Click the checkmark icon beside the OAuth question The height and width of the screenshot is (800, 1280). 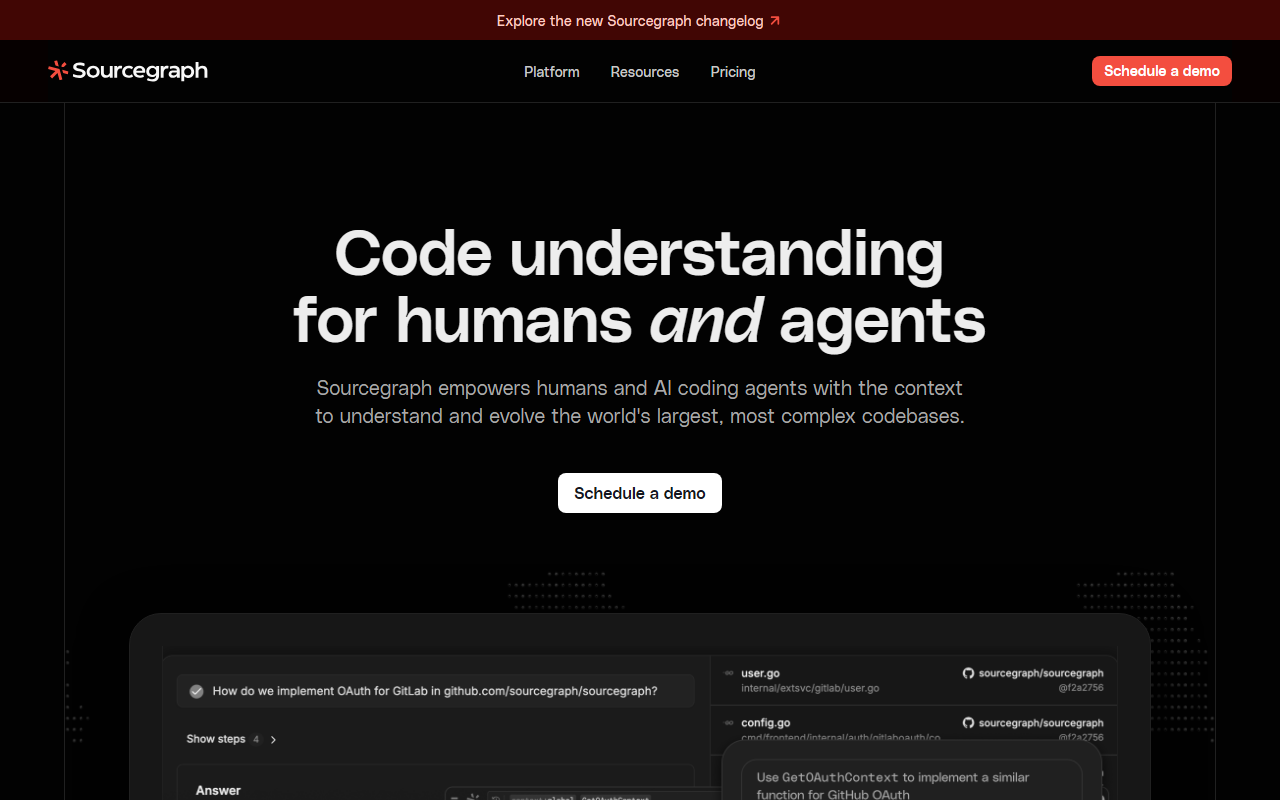[197, 691]
